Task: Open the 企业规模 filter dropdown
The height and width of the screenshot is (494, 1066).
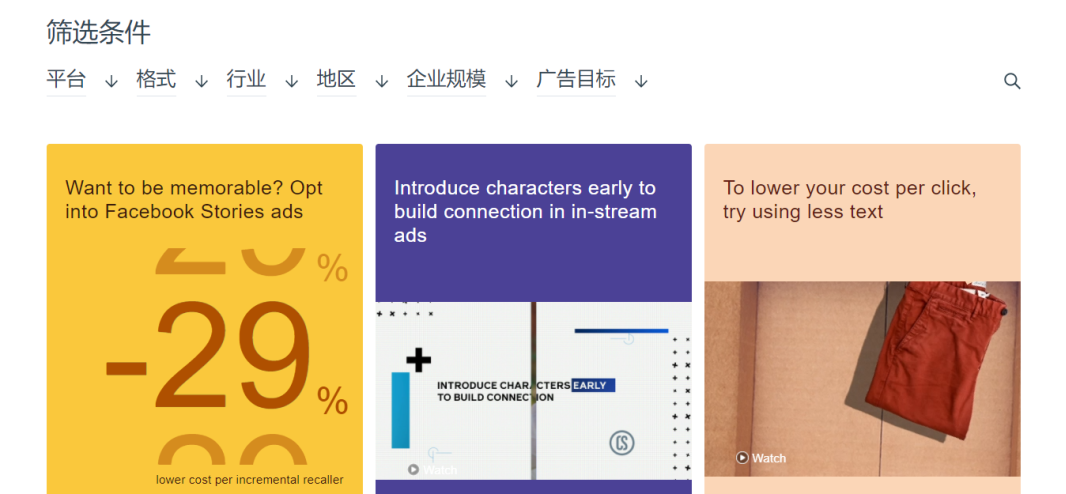Action: tap(447, 80)
